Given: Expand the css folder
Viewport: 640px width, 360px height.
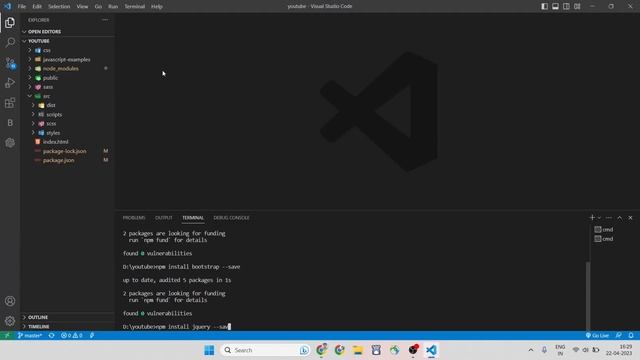Looking at the screenshot, I should (67, 50).
